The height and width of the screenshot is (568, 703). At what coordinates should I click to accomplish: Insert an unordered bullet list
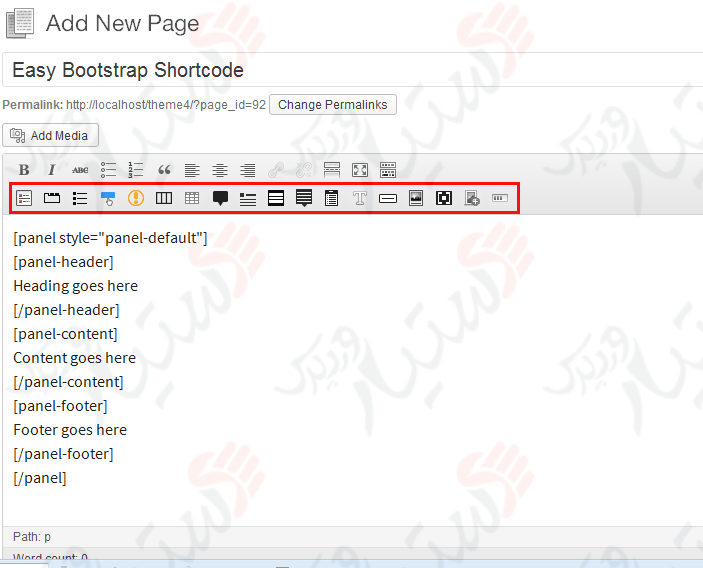coord(108,170)
